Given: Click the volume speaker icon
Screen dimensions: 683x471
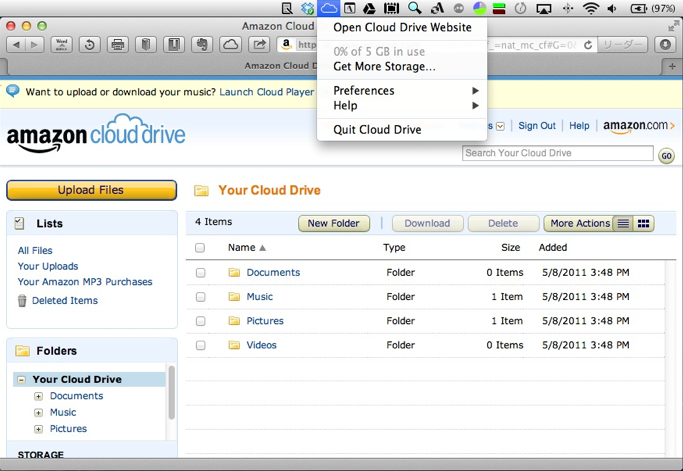Looking at the screenshot, I should pyautogui.click(x=612, y=8).
